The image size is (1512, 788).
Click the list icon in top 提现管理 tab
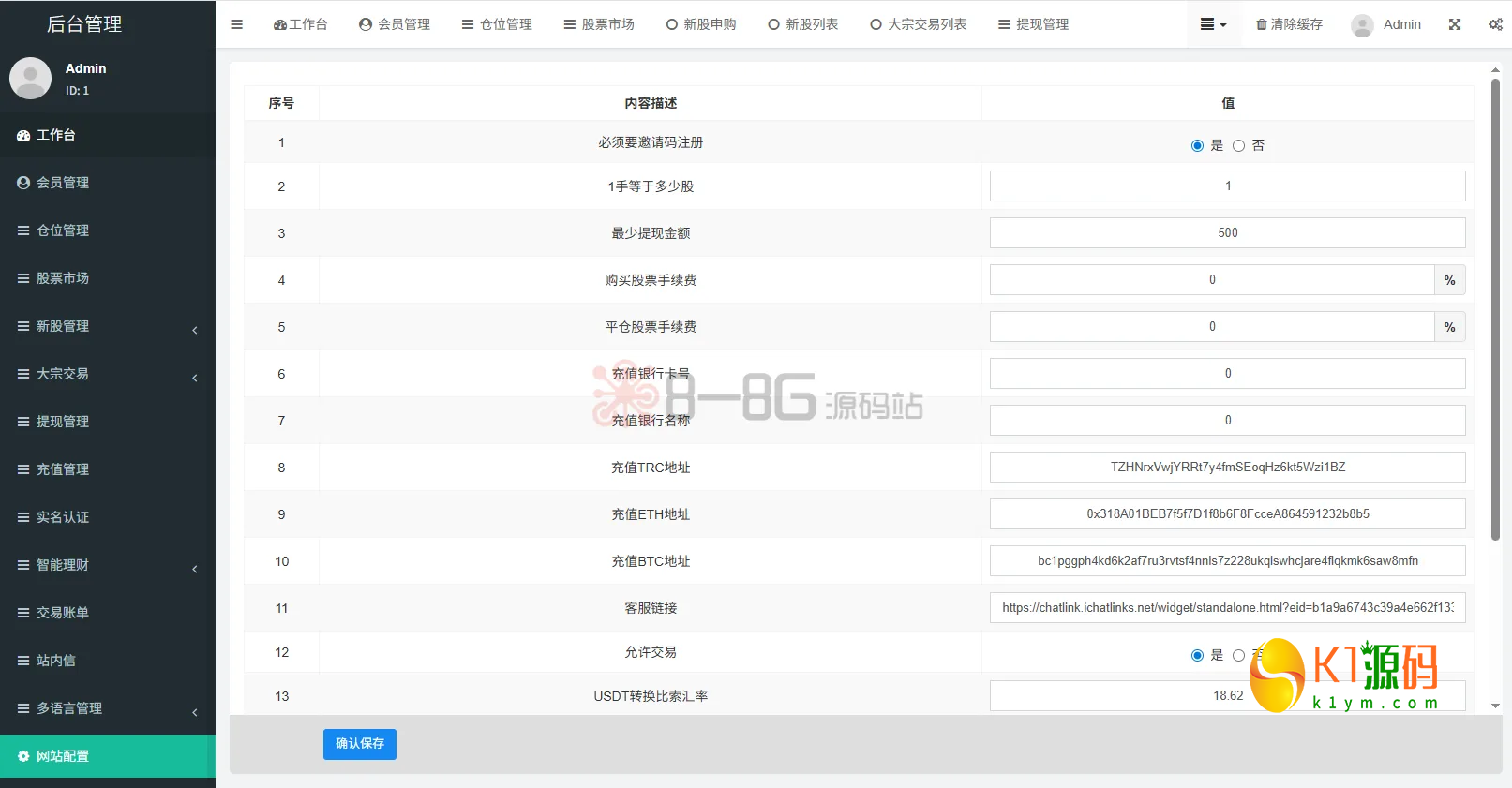1004,24
